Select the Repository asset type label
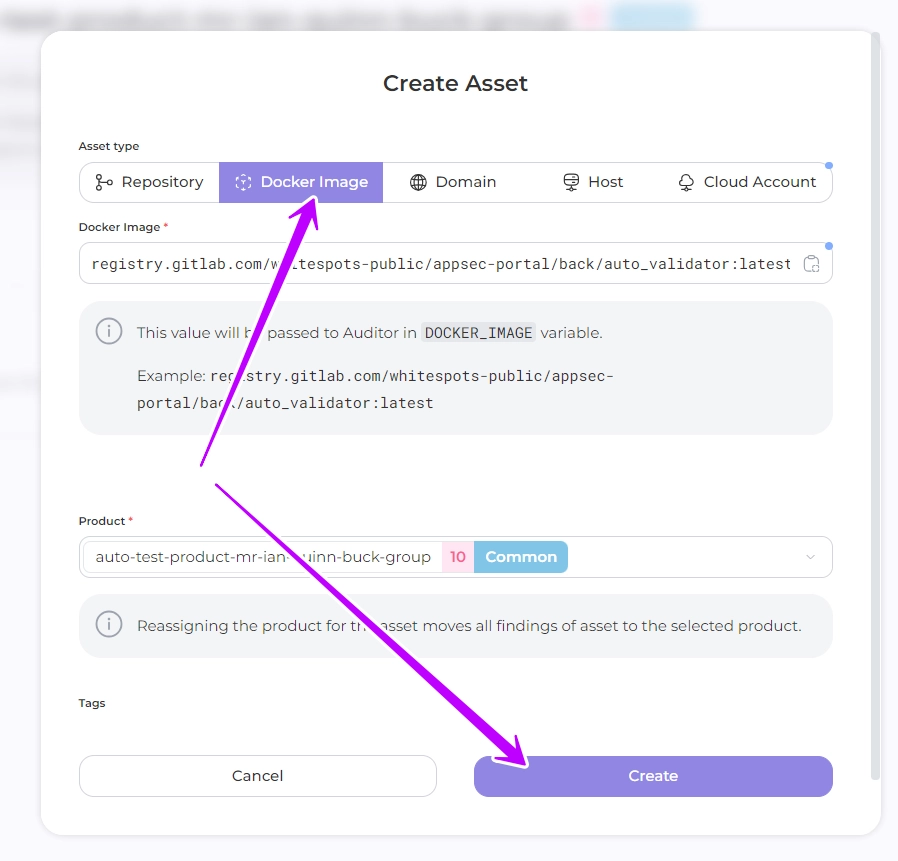The height and width of the screenshot is (861, 898). tap(162, 182)
